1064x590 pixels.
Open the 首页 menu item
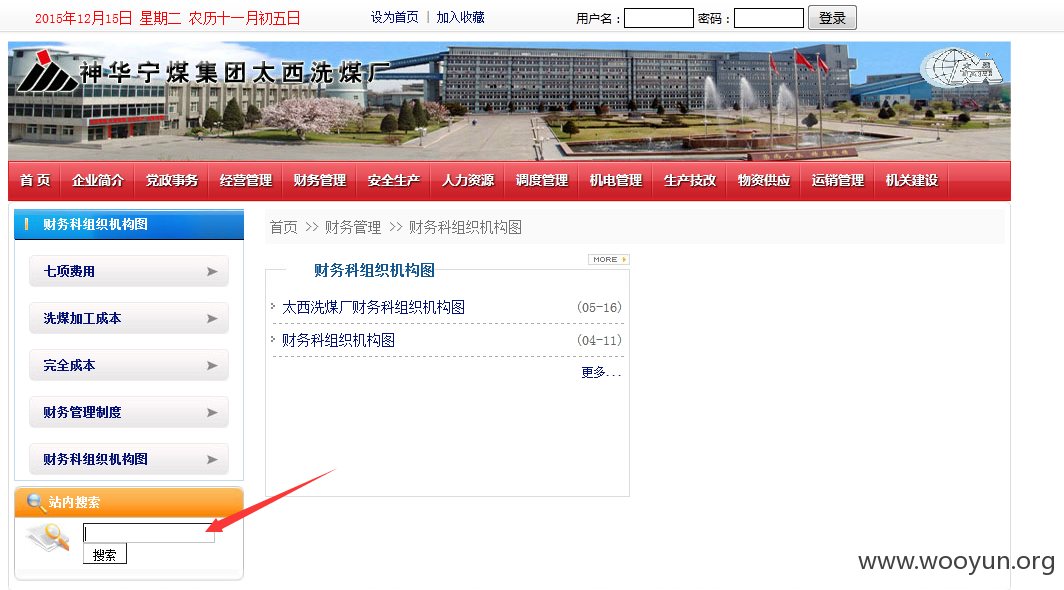[35, 181]
